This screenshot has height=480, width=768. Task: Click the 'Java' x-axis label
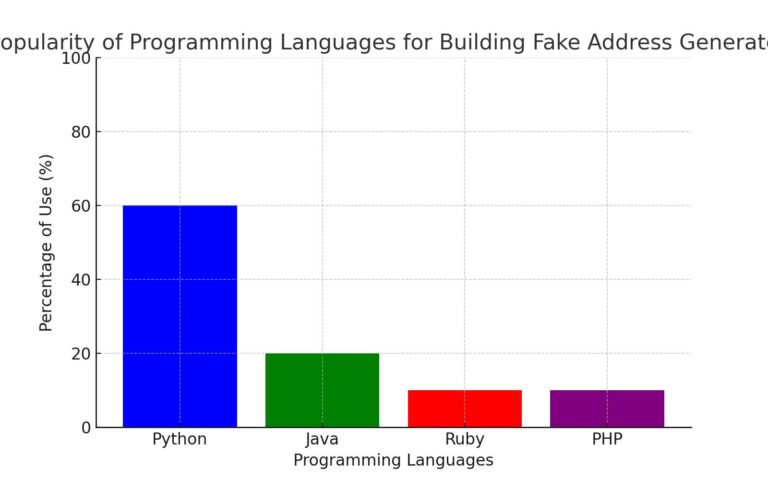[322, 439]
